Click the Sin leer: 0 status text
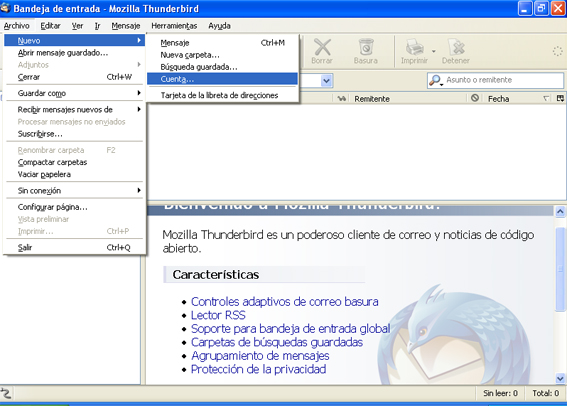 click(x=500, y=393)
